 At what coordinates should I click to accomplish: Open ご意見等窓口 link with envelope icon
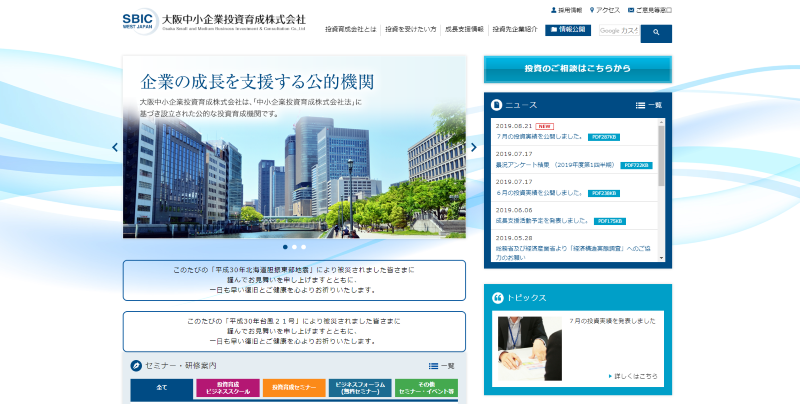[x=650, y=10]
